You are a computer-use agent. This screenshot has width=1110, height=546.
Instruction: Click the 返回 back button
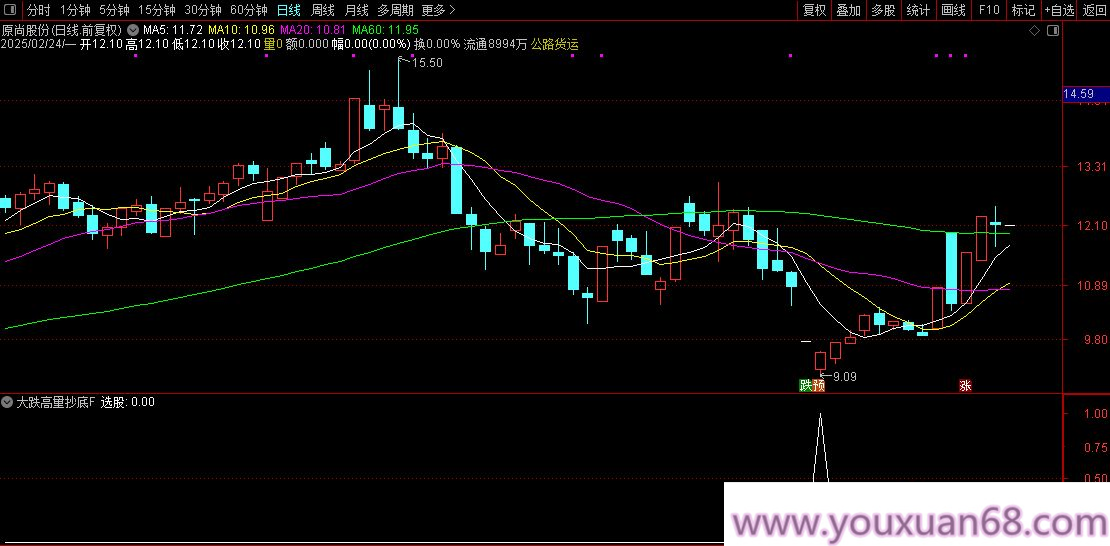click(1094, 10)
